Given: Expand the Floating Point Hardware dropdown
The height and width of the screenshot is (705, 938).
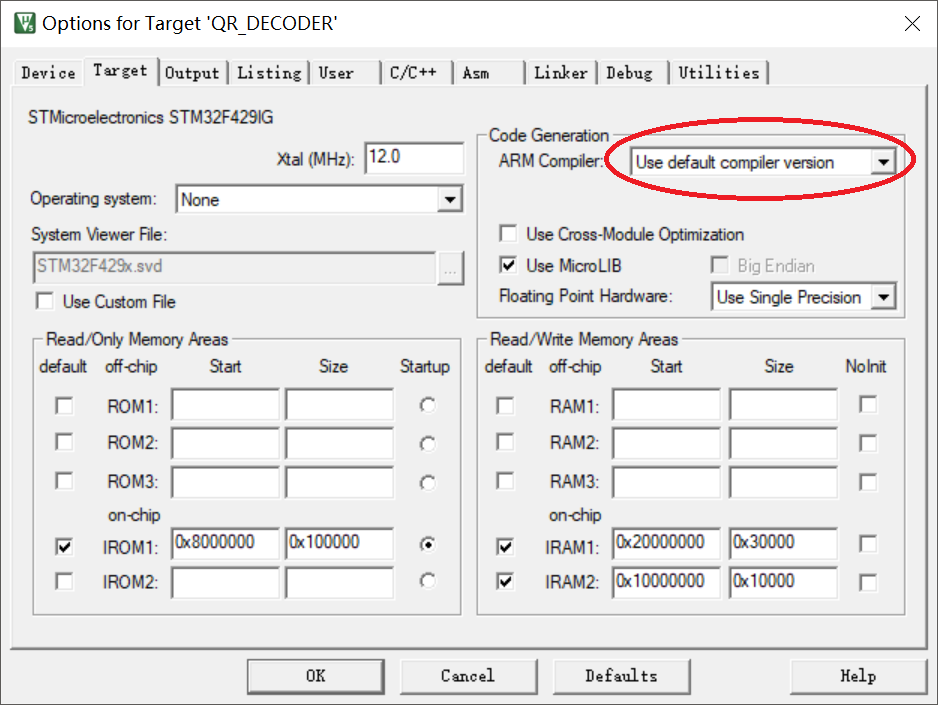Looking at the screenshot, I should (882, 297).
